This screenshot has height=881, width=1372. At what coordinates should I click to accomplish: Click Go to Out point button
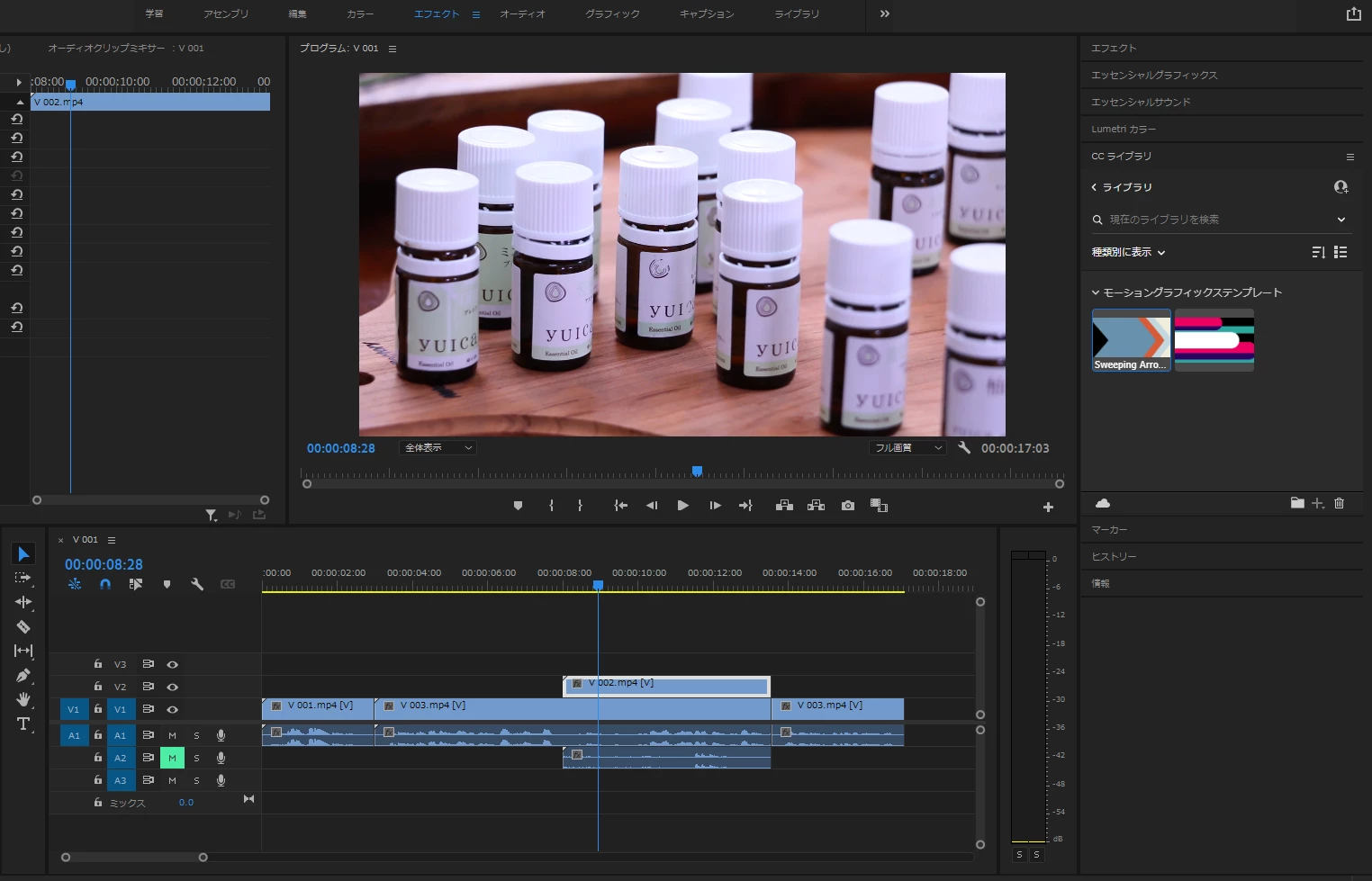coord(745,506)
